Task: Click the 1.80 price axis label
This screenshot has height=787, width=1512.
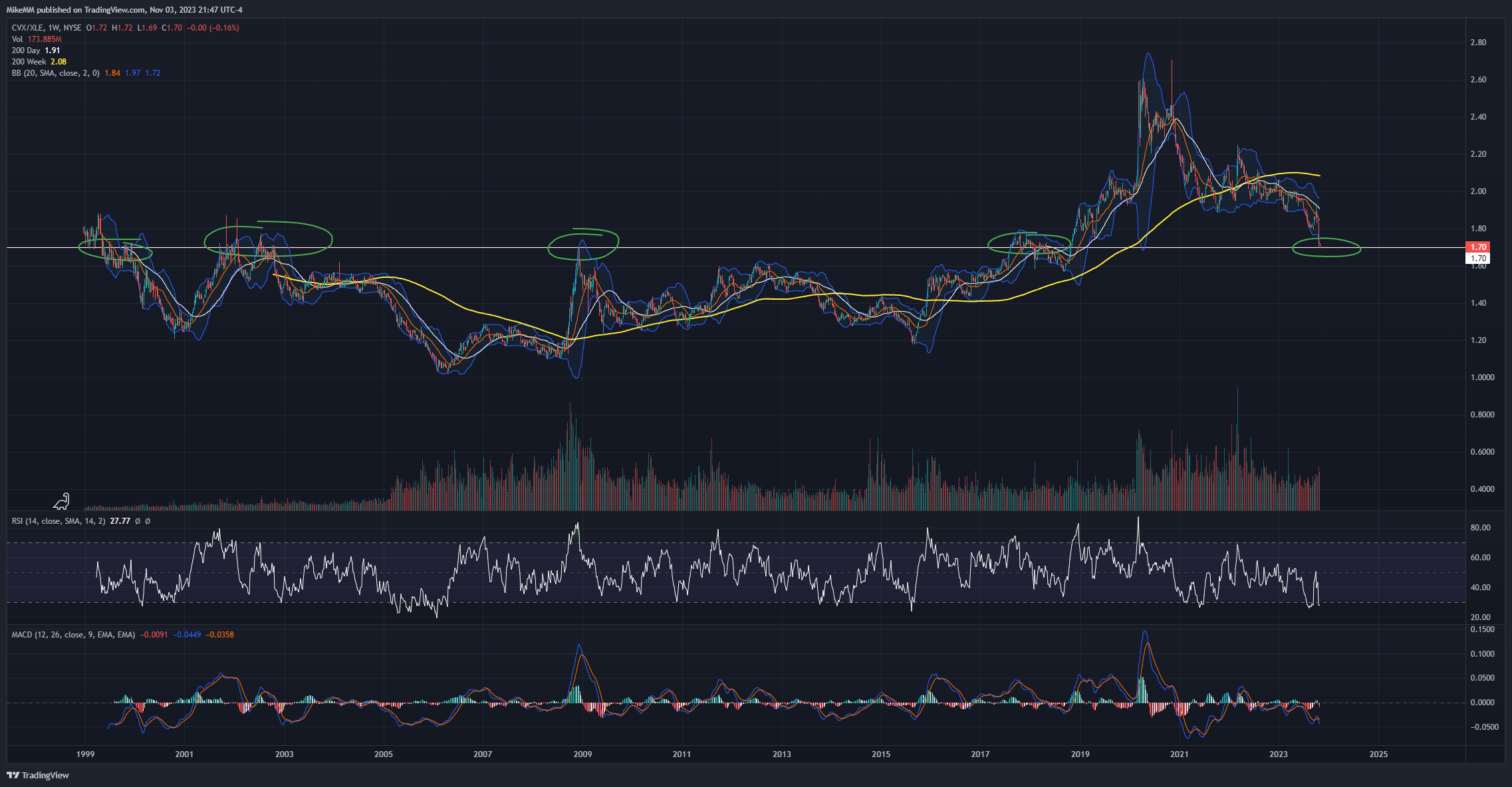Action: click(x=1478, y=229)
